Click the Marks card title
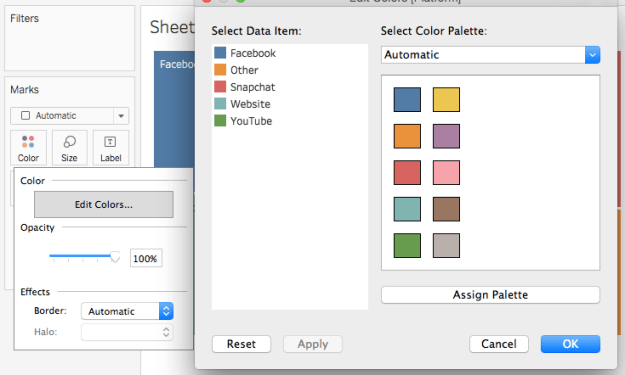 tap(24, 90)
